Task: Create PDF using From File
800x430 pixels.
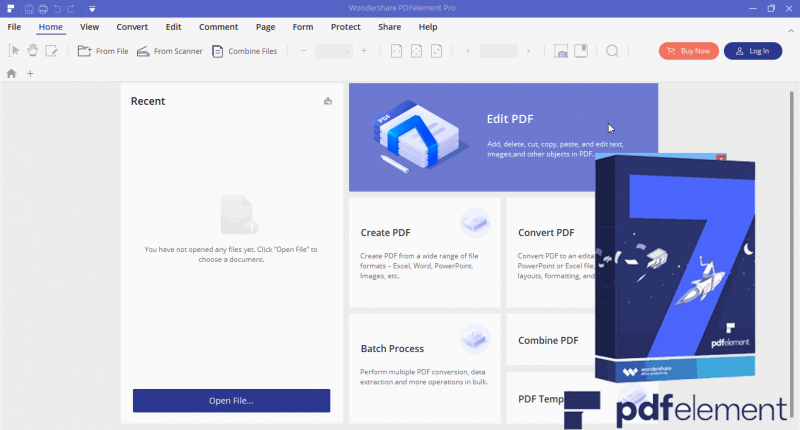Action: (x=103, y=51)
